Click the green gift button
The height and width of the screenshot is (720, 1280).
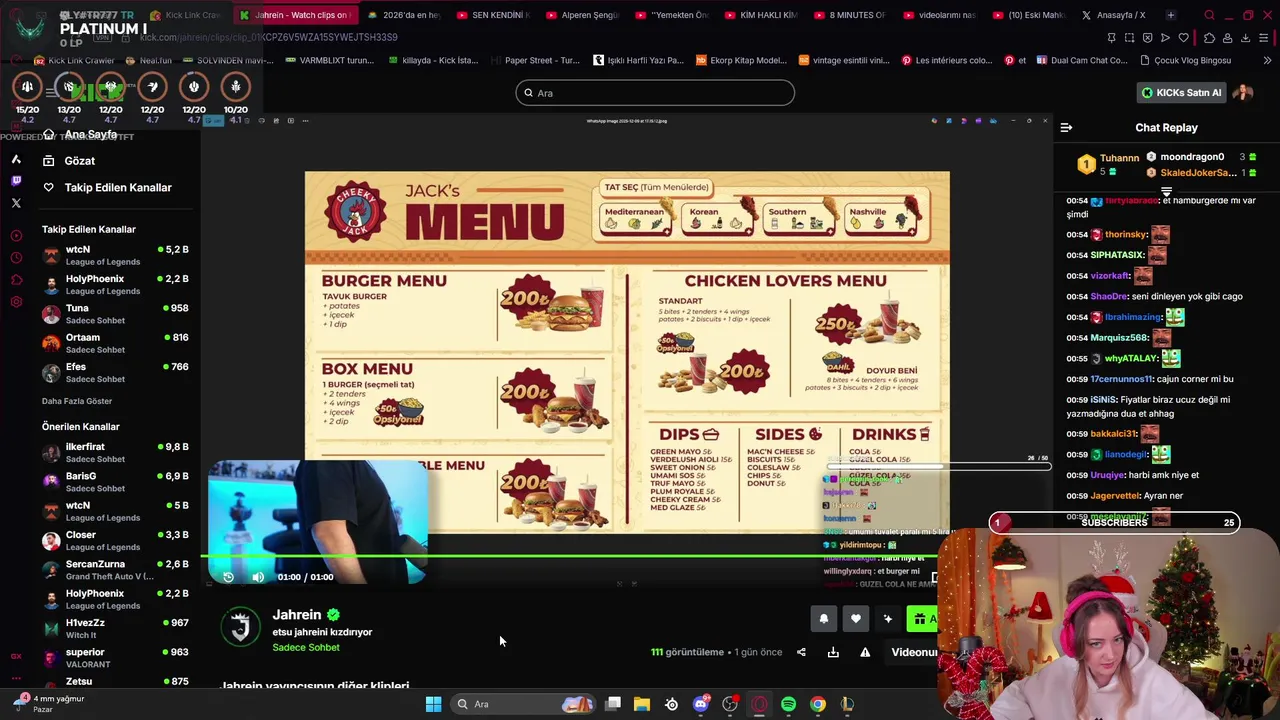(922, 619)
